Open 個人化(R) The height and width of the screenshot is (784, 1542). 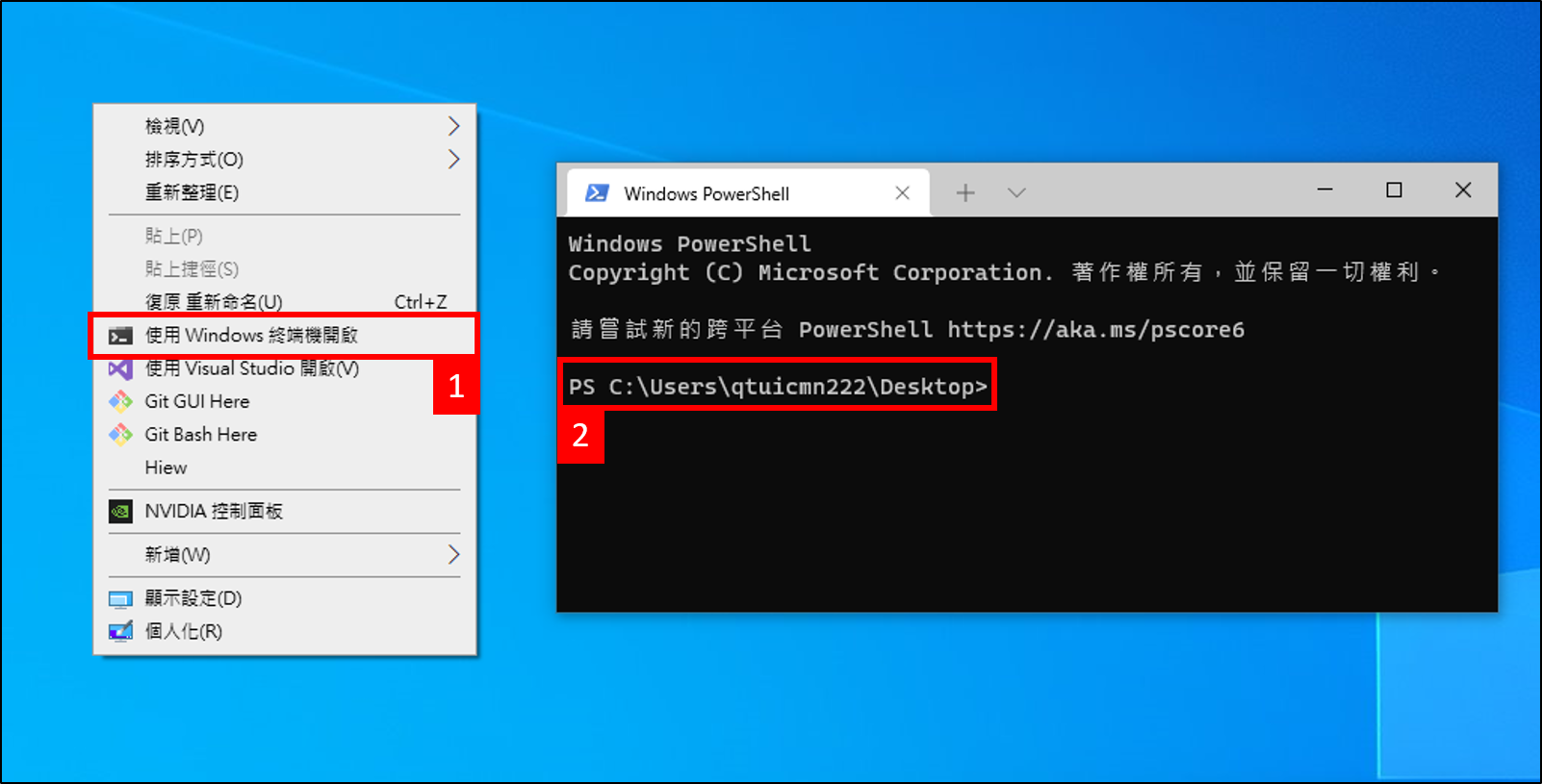[x=285, y=632]
